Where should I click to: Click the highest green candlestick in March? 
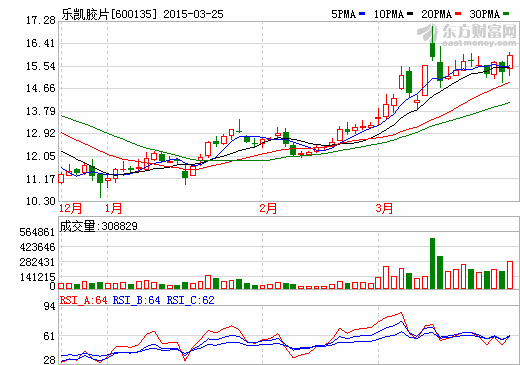point(432,50)
